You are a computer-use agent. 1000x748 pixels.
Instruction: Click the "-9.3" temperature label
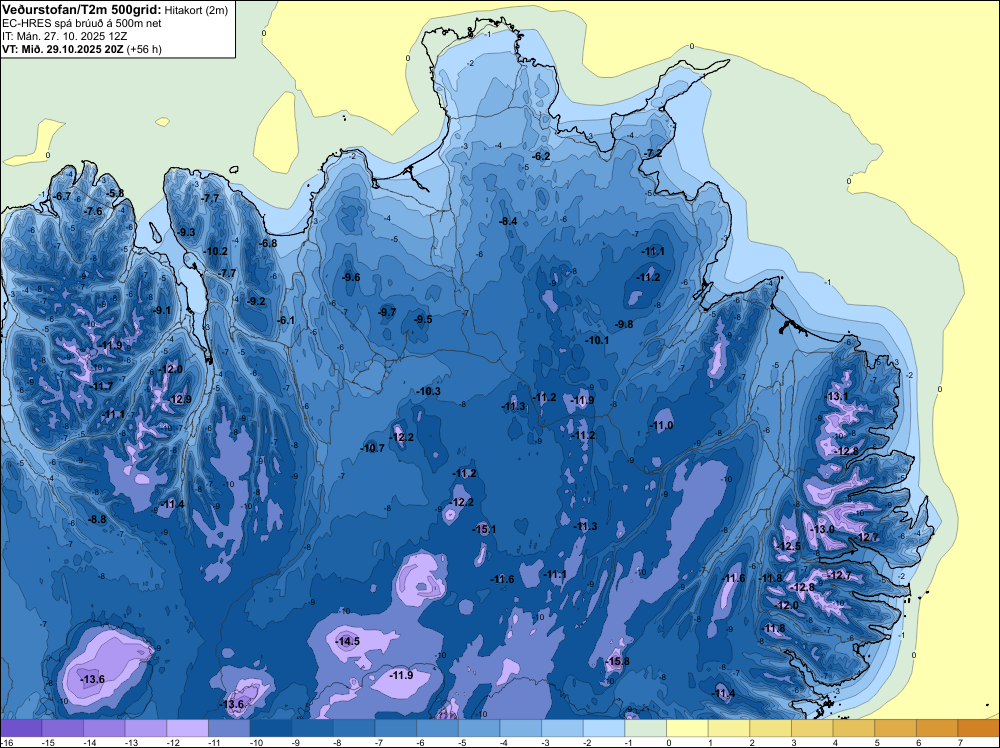click(186, 233)
